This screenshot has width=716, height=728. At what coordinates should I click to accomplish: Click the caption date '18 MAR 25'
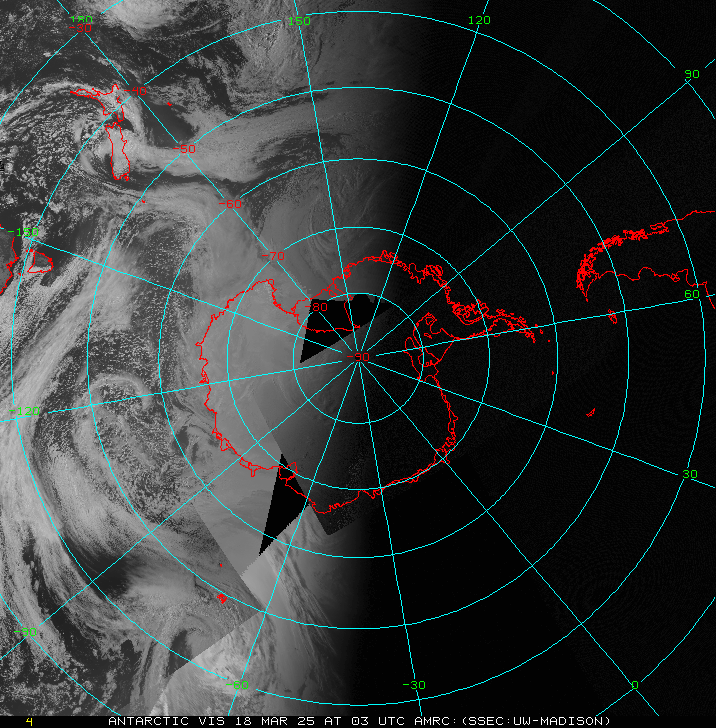click(275, 721)
